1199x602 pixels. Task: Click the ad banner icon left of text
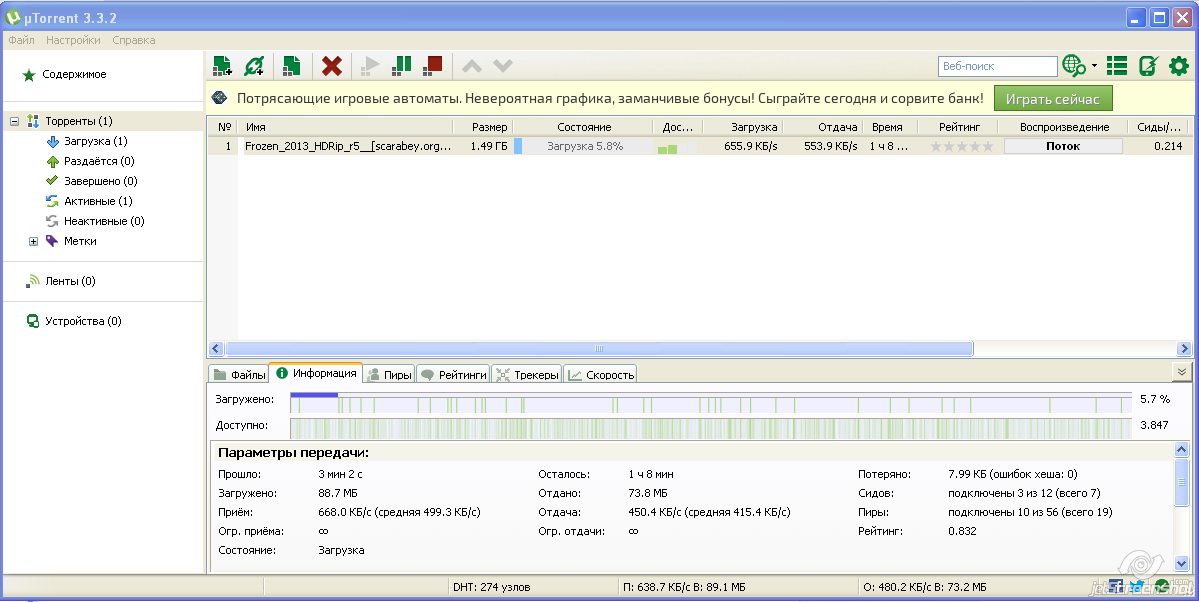click(x=219, y=98)
